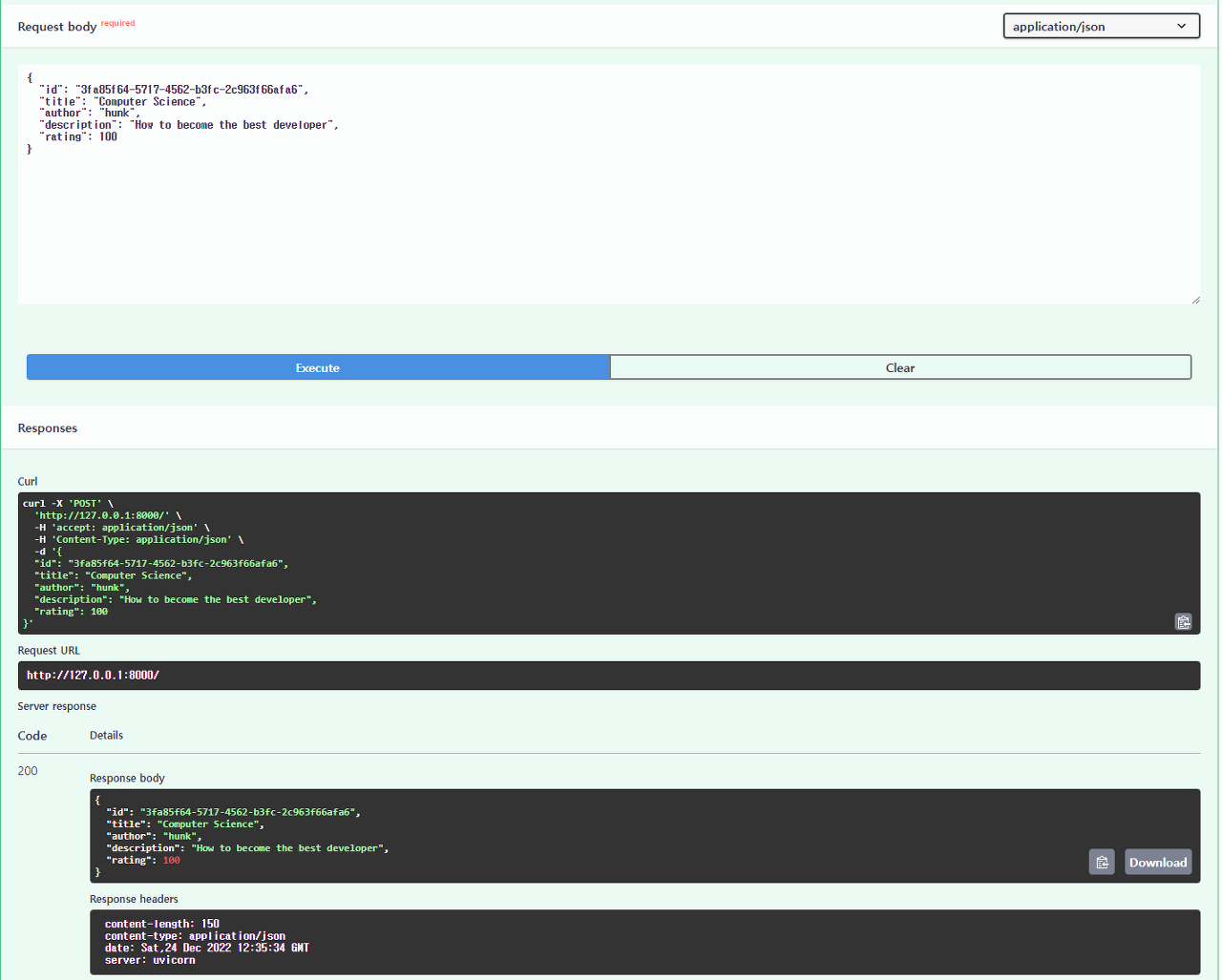Focus the request body JSON editor
The height and width of the screenshot is (980, 1222).
[609, 184]
